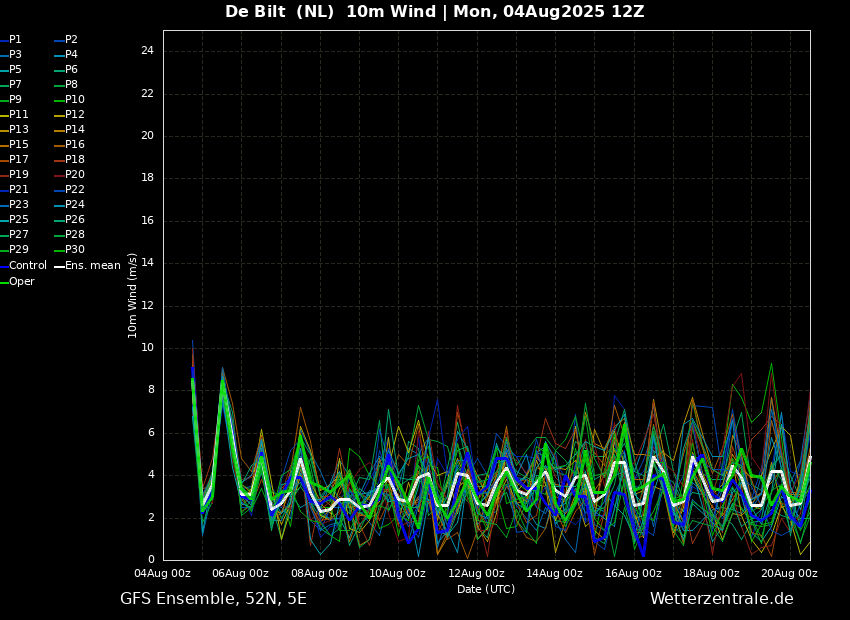Select the P2 legend label

coord(66,40)
